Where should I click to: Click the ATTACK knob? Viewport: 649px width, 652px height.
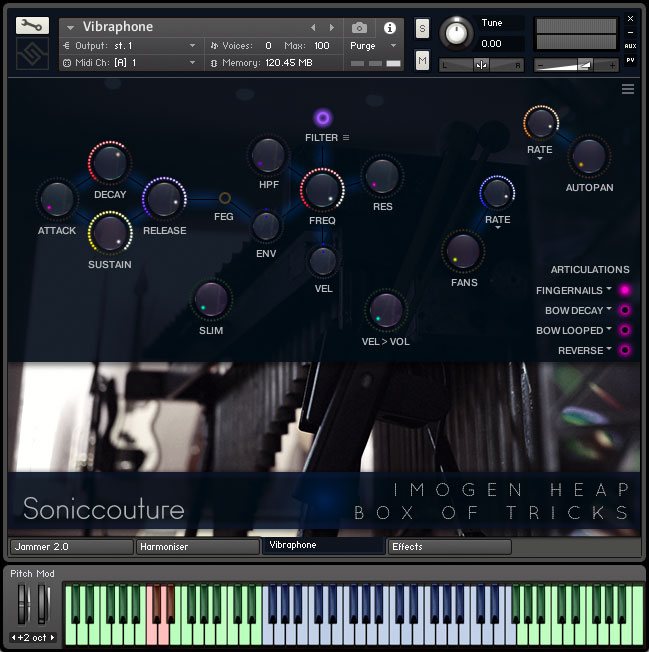57,200
